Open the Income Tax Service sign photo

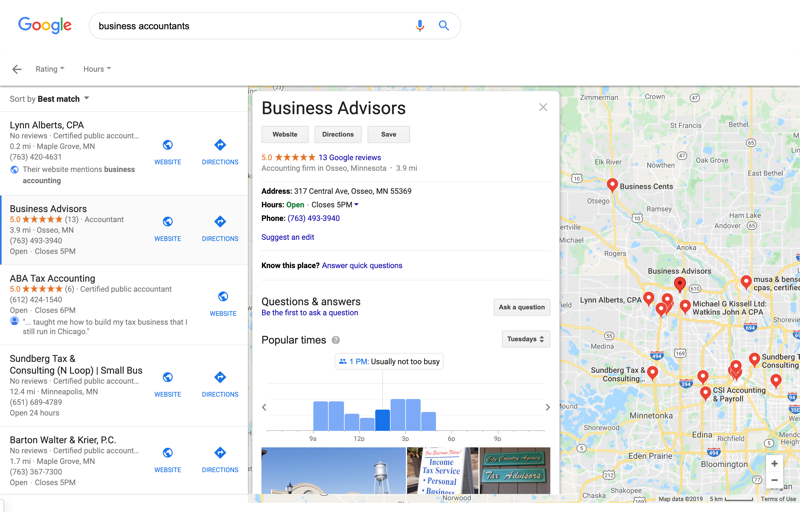click(442, 470)
